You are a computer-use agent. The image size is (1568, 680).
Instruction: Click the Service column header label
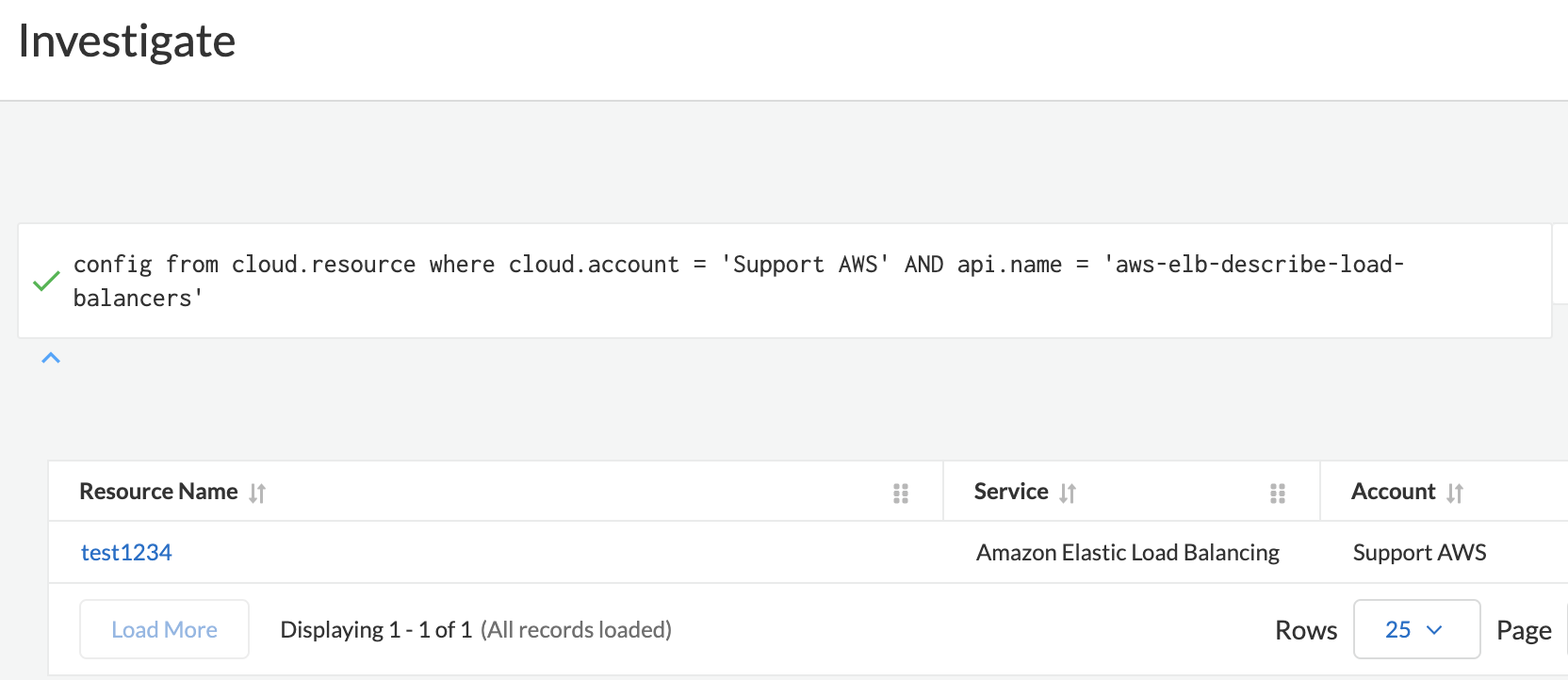[1010, 492]
